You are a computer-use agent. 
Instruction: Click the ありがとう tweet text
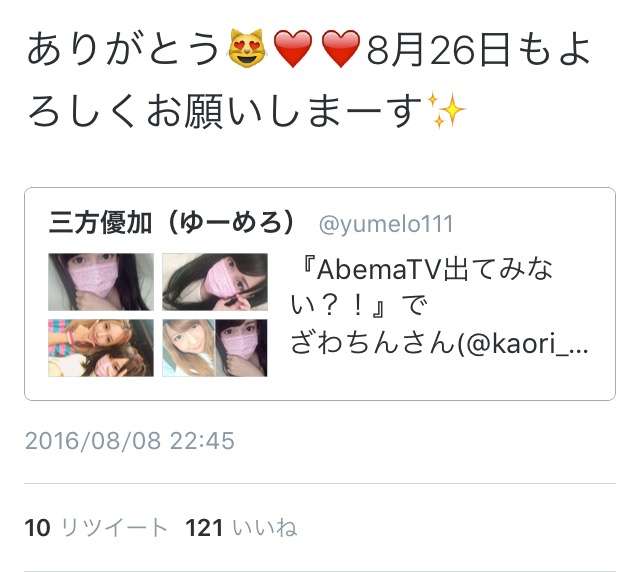124,49
